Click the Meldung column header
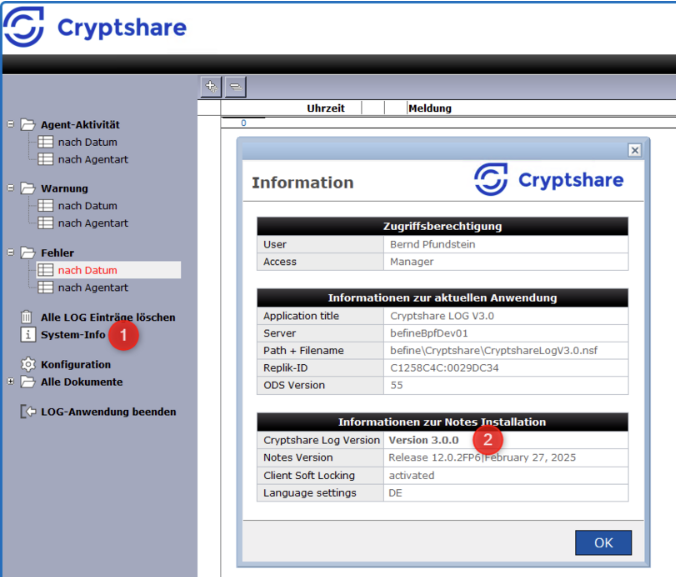 pyautogui.click(x=430, y=108)
